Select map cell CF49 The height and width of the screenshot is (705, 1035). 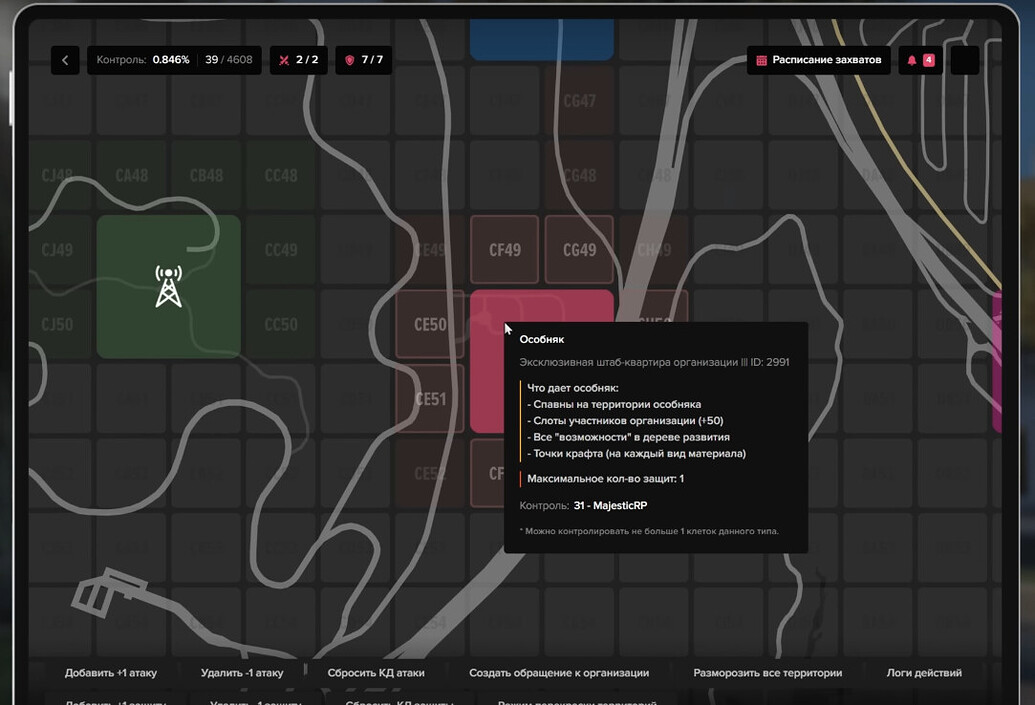point(505,250)
